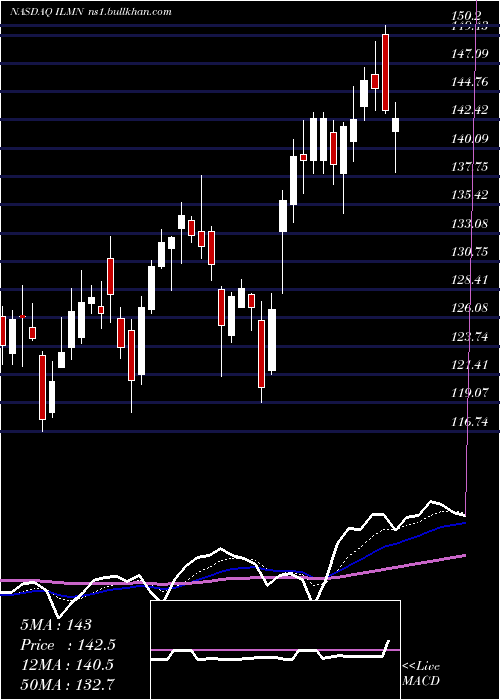The width and height of the screenshot is (500, 700).
Task: Click the 137.75 price label
Action: point(469,167)
